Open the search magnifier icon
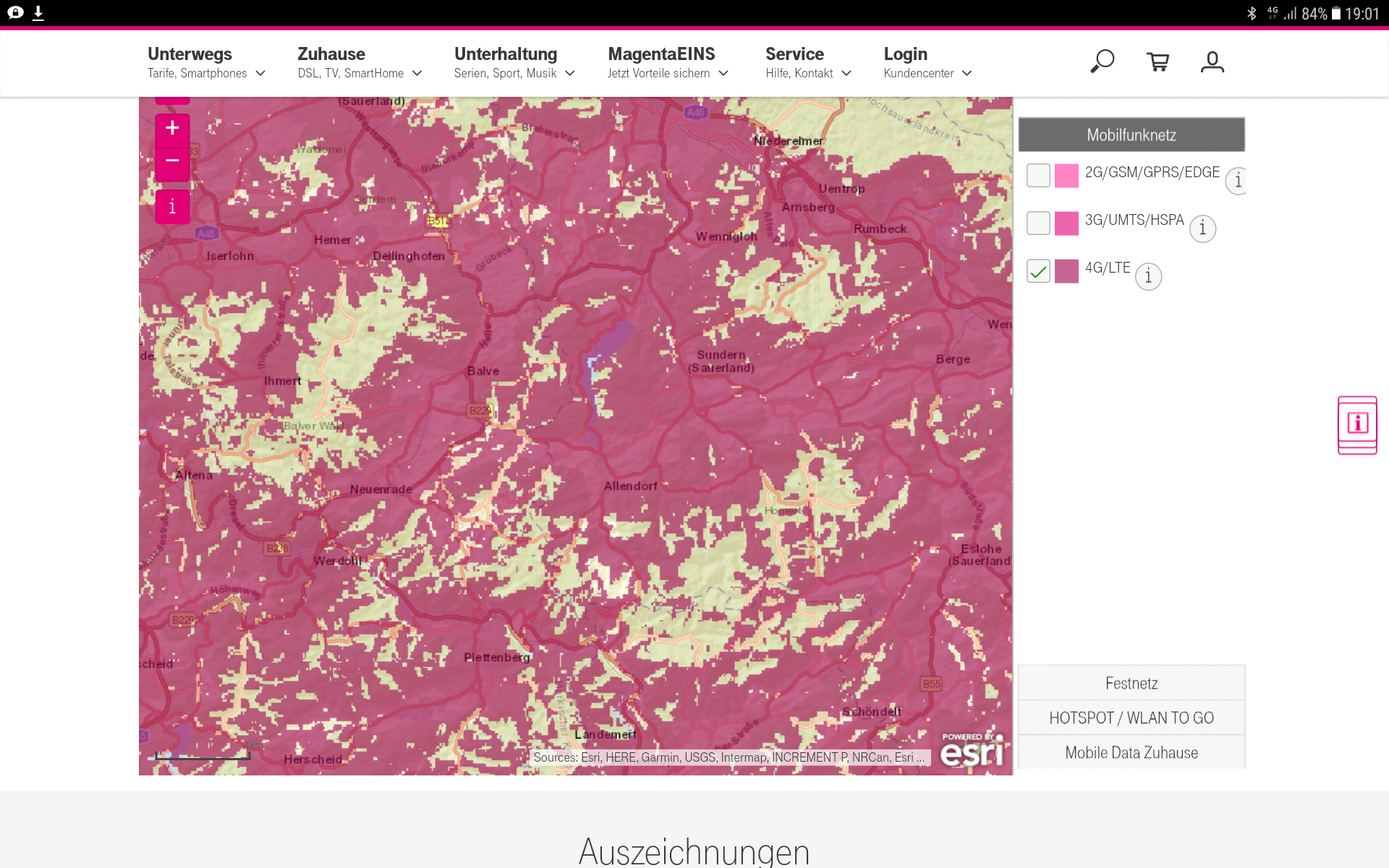1389x868 pixels. pos(1102,62)
